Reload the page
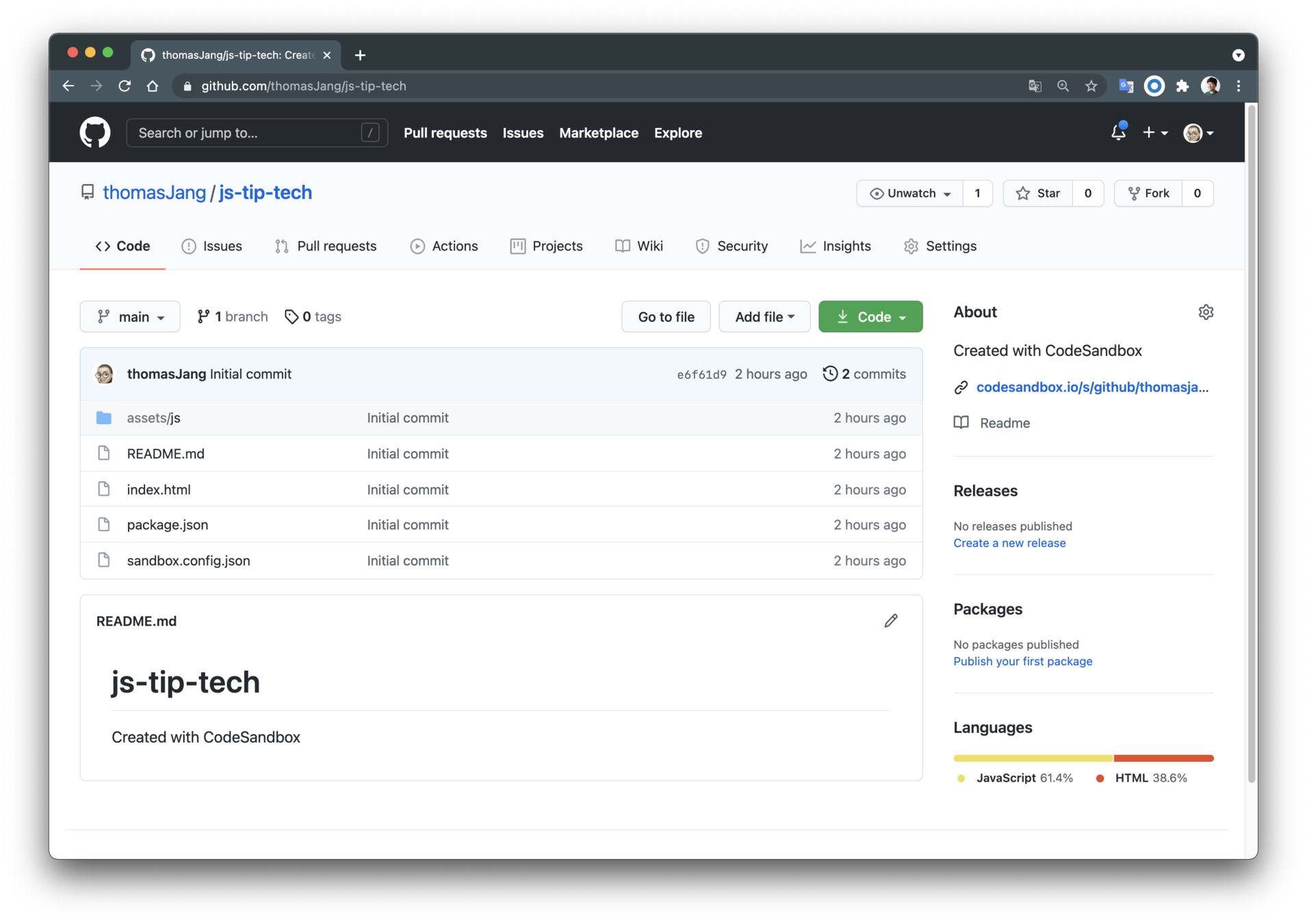 pyautogui.click(x=125, y=86)
